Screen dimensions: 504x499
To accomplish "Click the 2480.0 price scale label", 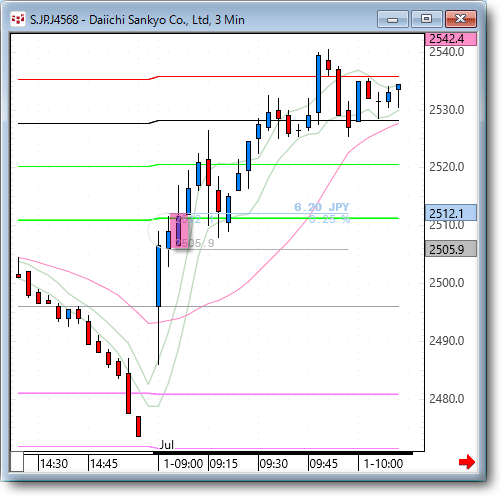I will point(447,399).
